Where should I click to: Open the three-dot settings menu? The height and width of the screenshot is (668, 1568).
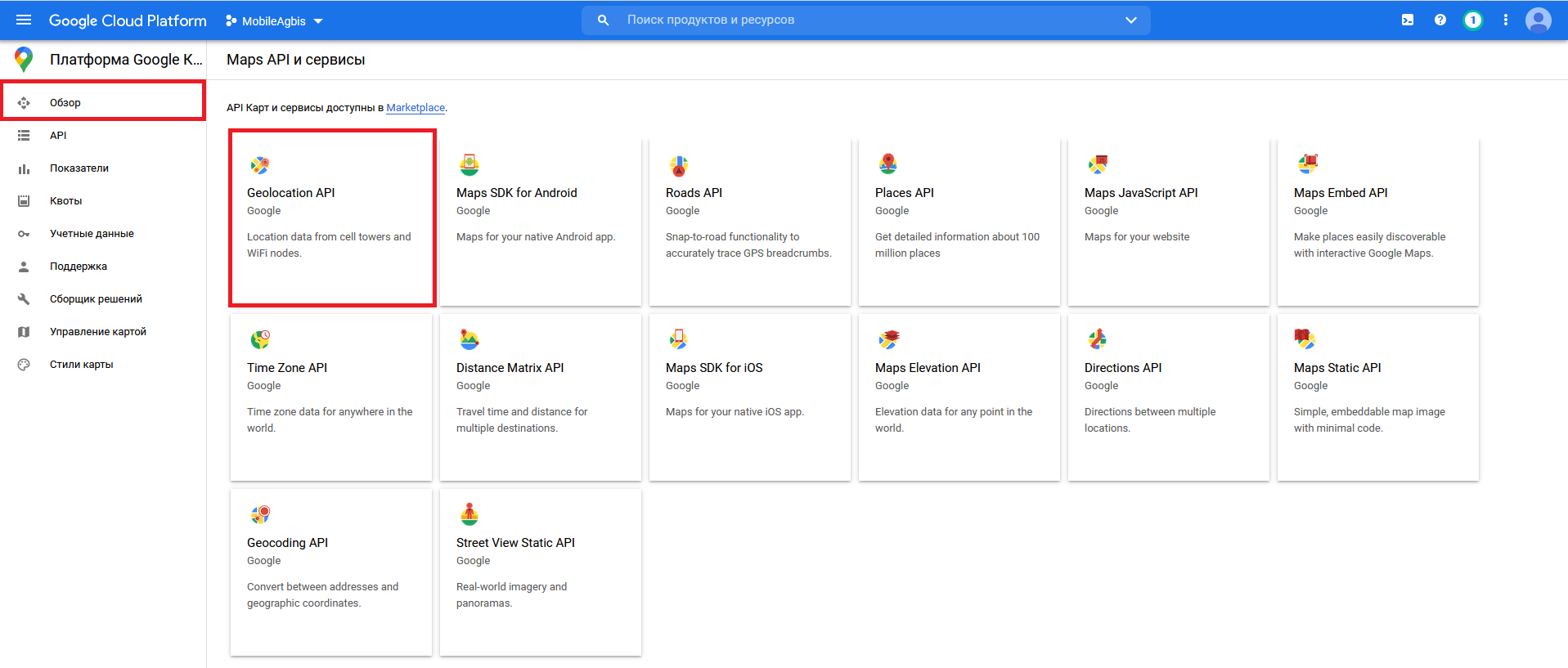(x=1506, y=20)
